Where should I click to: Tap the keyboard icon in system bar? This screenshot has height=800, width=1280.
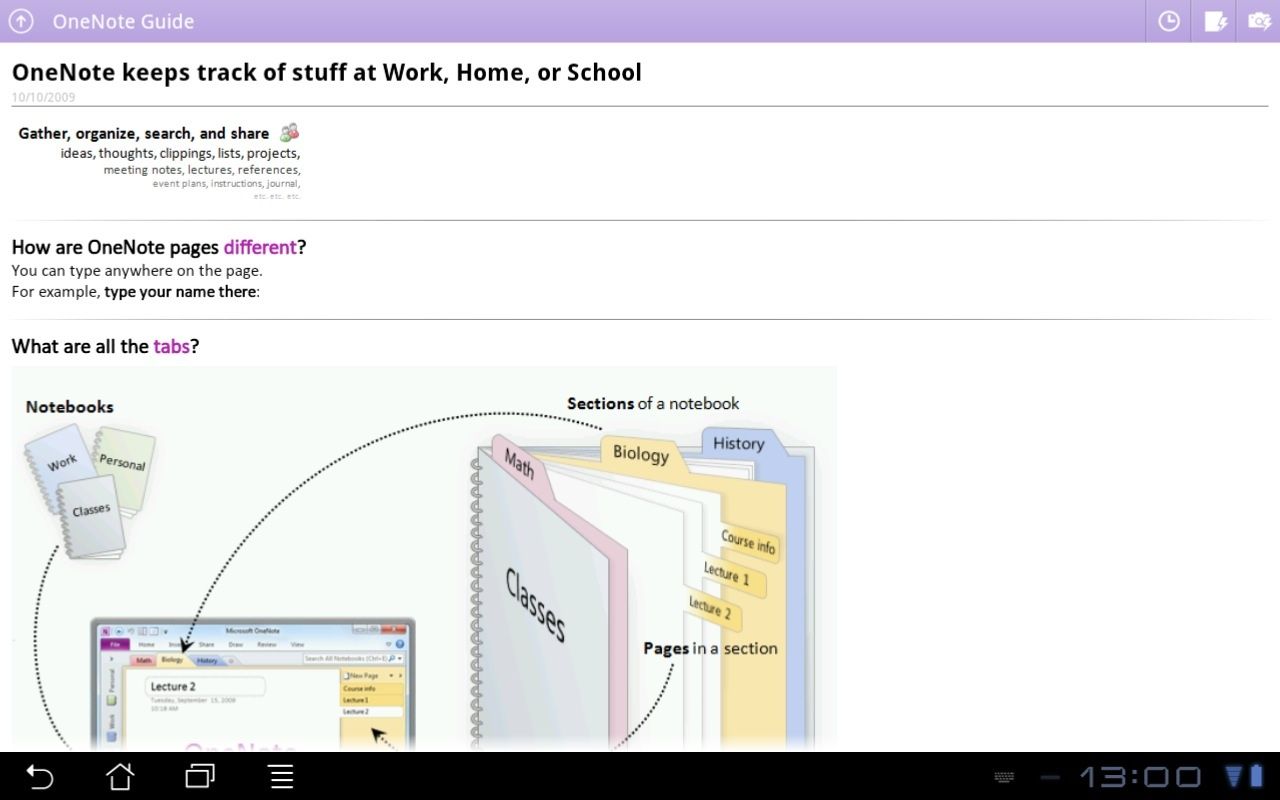point(1005,777)
